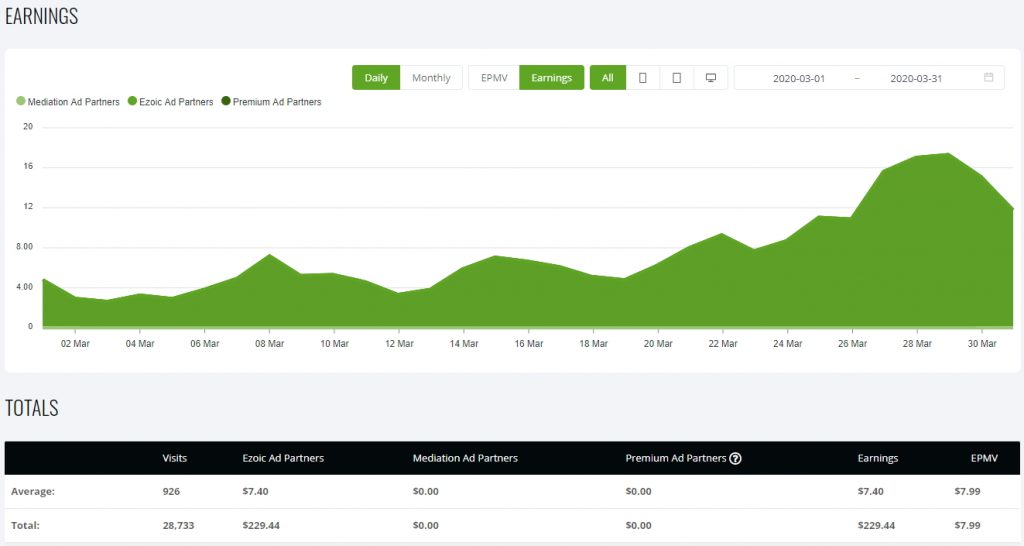Toggle Mediation Ad Partners legend series
Screen dimensions: 1024x546
coord(68,102)
